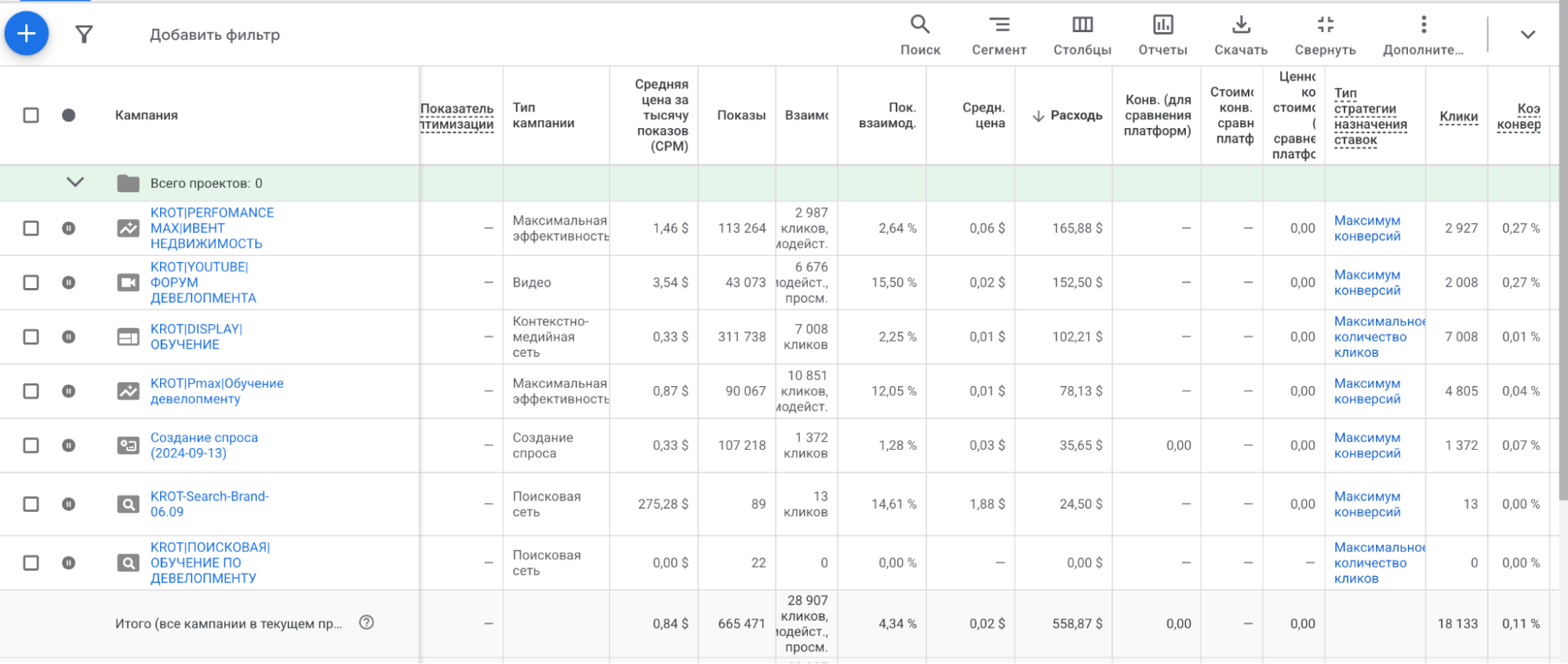Click the blue plus create campaign button
The height and width of the screenshot is (664, 1568).
click(x=27, y=34)
